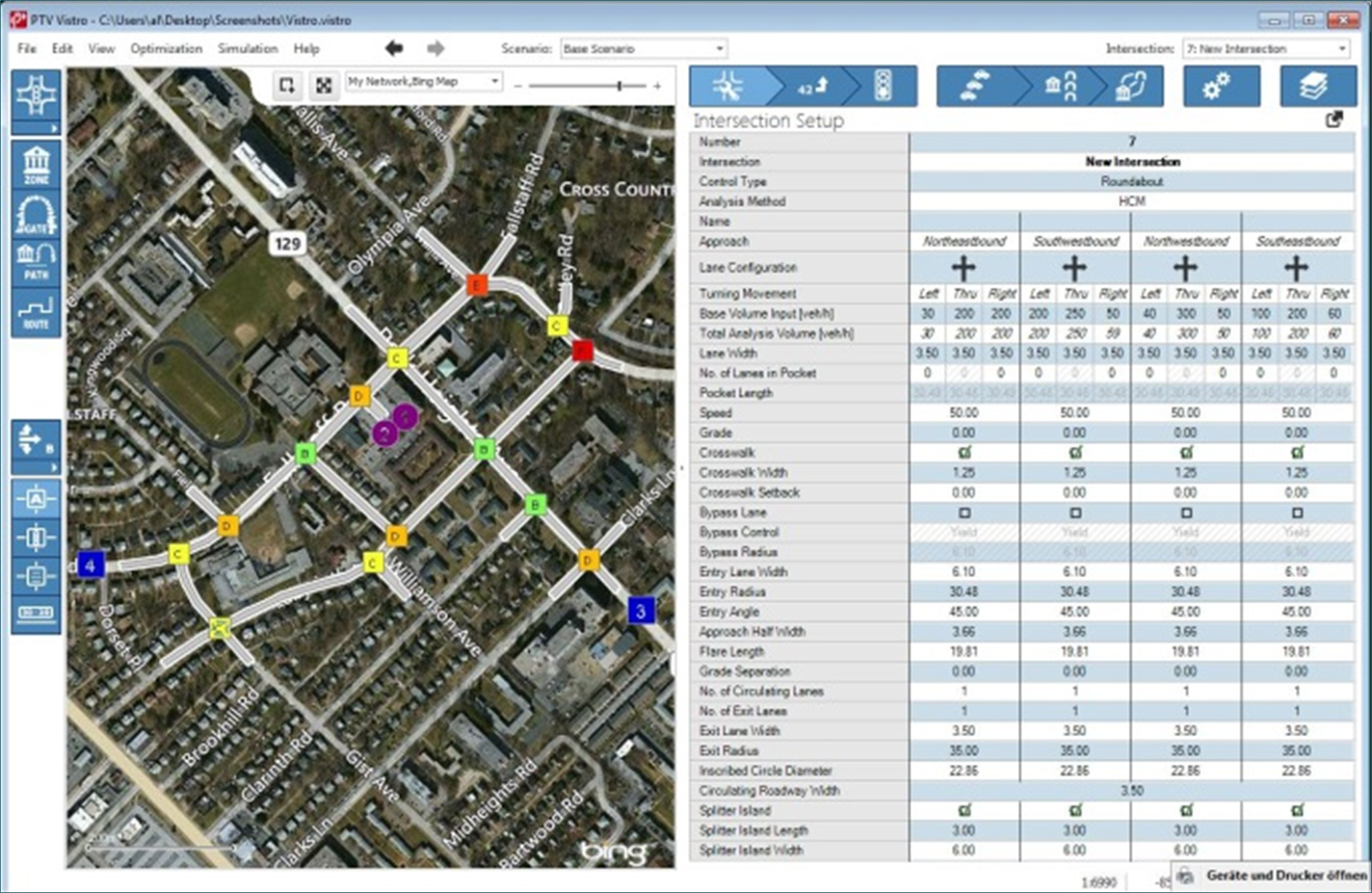Toggle Crosswalk checkbox for Northeastbound approach
The width and height of the screenshot is (1372, 893).
click(x=964, y=452)
